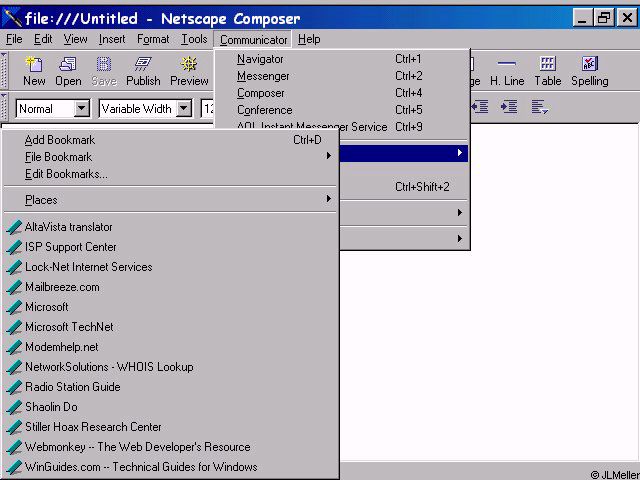Screen dimensions: 640x480
Task: Open the Variable Width font dropdown
Action: coord(184,109)
